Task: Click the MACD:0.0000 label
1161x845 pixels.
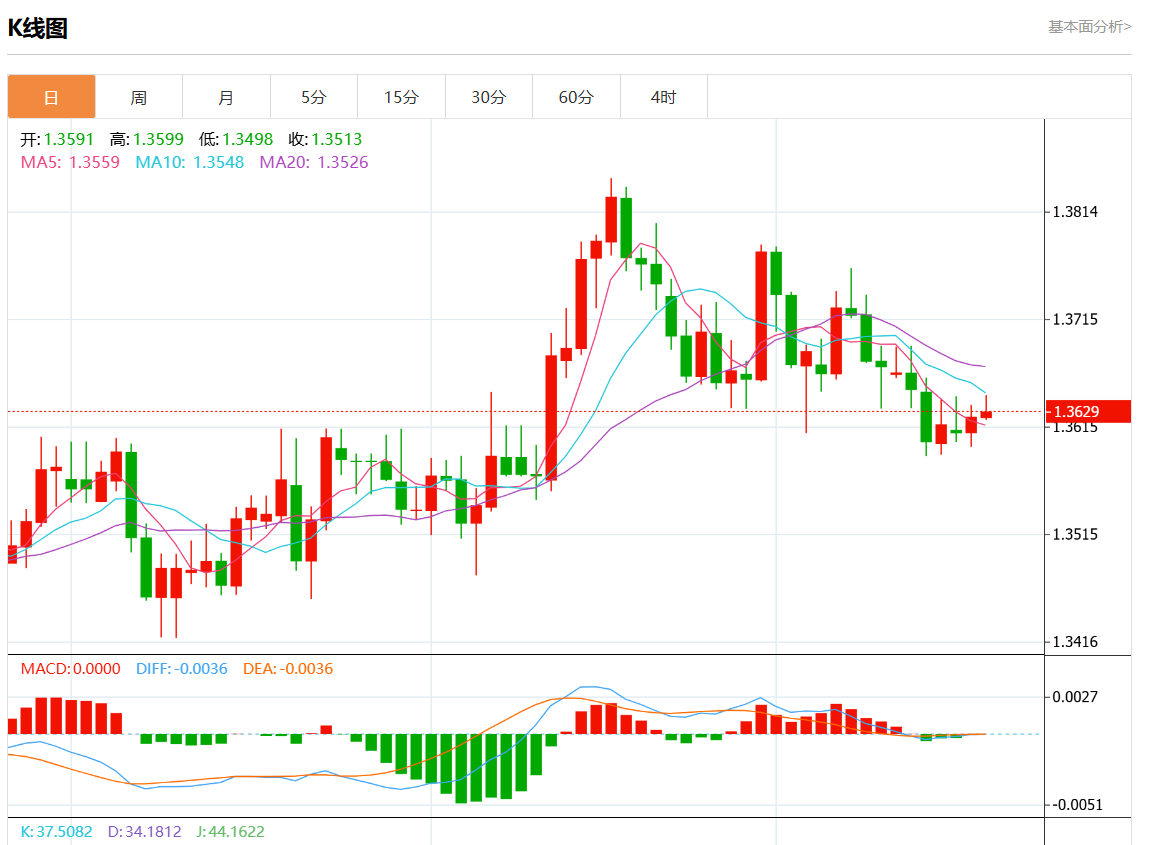Action: (x=70, y=669)
